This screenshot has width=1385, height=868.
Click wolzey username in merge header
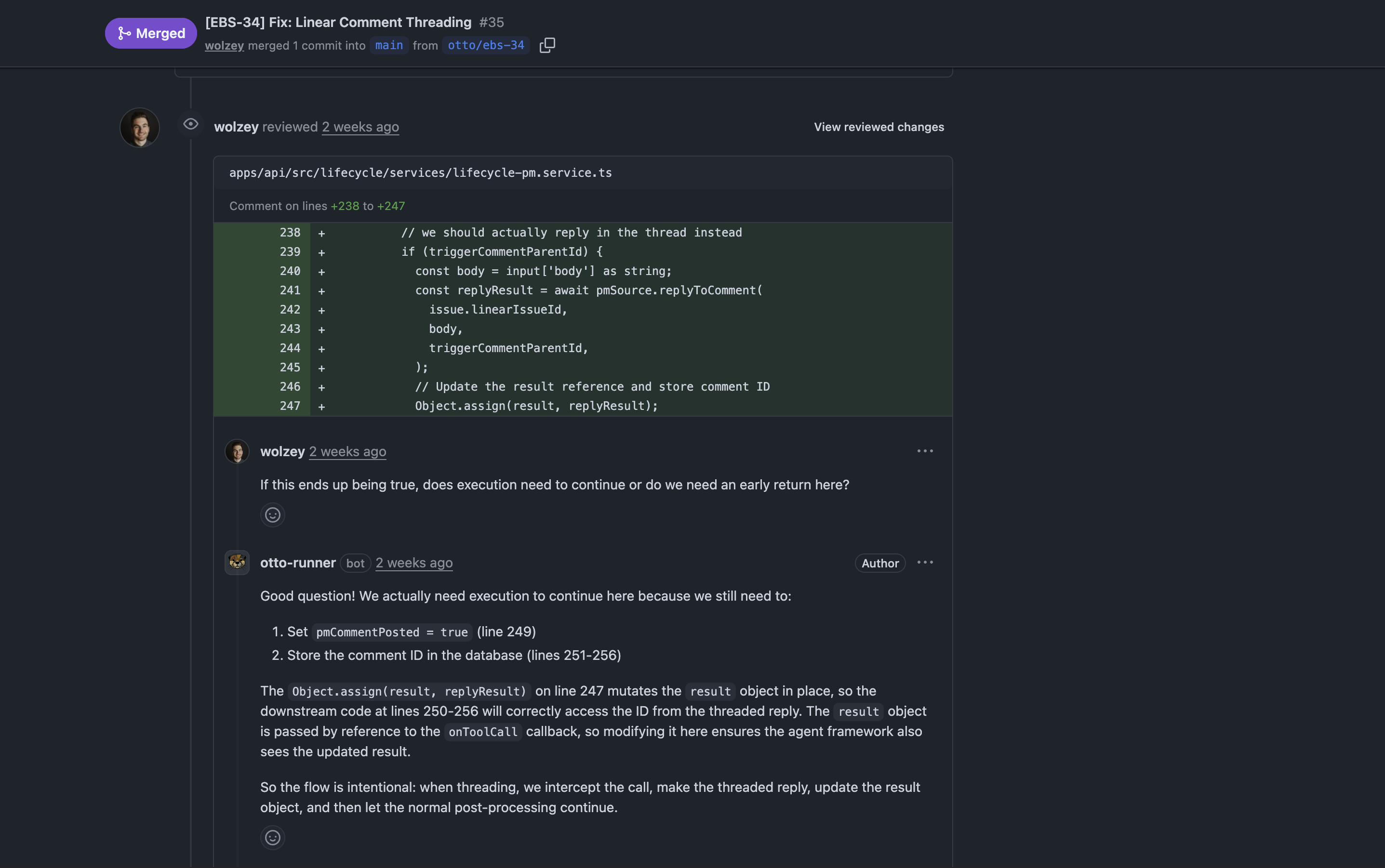coord(224,45)
